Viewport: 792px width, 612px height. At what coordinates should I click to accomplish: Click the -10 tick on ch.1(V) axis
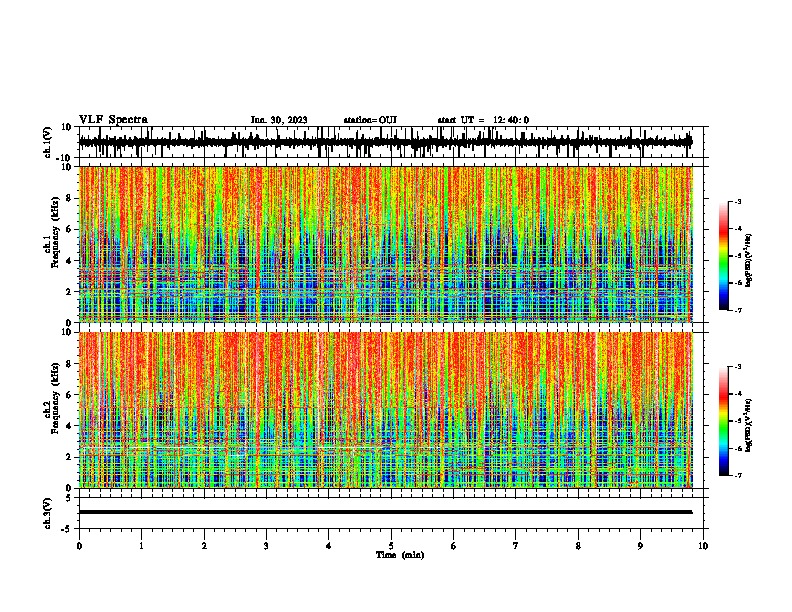65,158
